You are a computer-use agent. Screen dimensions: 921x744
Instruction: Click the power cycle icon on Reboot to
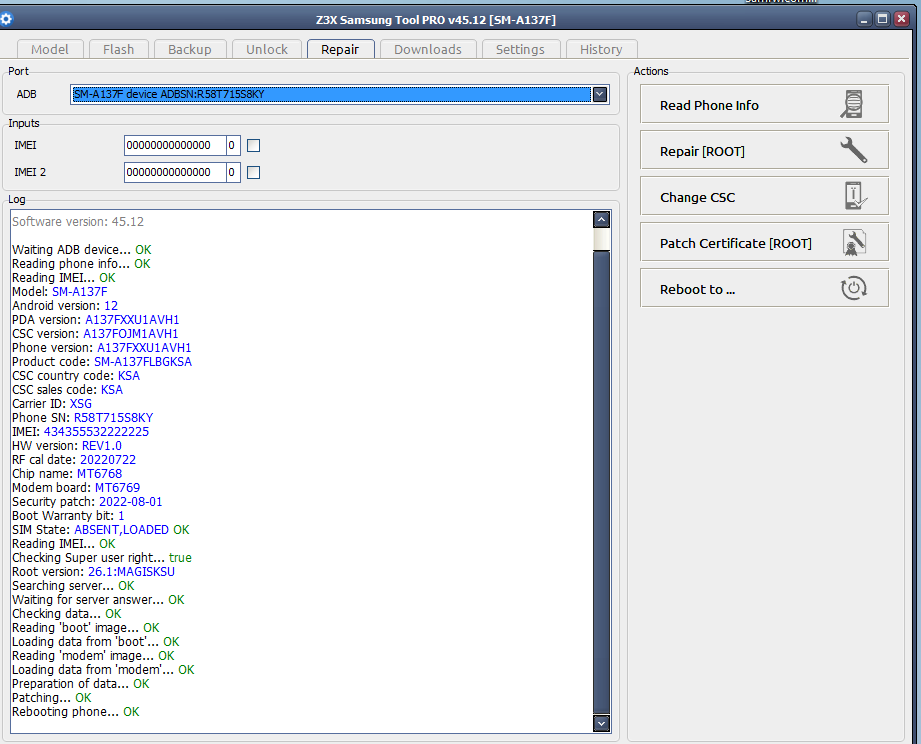[853, 288]
